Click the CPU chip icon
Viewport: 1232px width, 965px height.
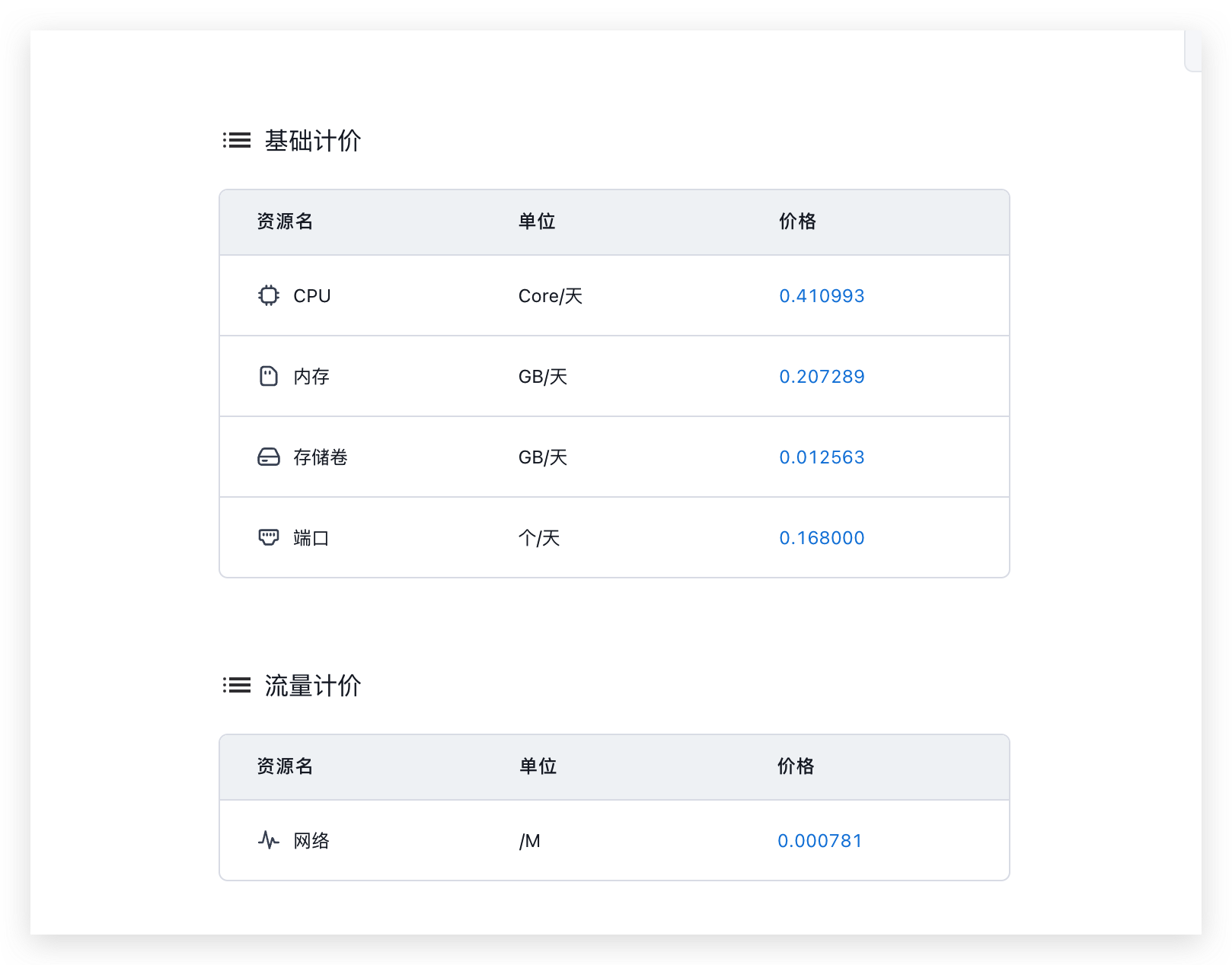click(x=268, y=295)
